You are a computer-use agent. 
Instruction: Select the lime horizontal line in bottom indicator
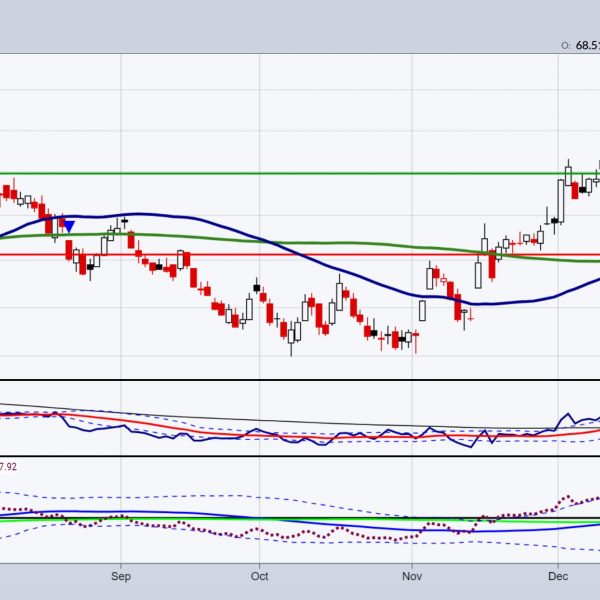[300, 520]
